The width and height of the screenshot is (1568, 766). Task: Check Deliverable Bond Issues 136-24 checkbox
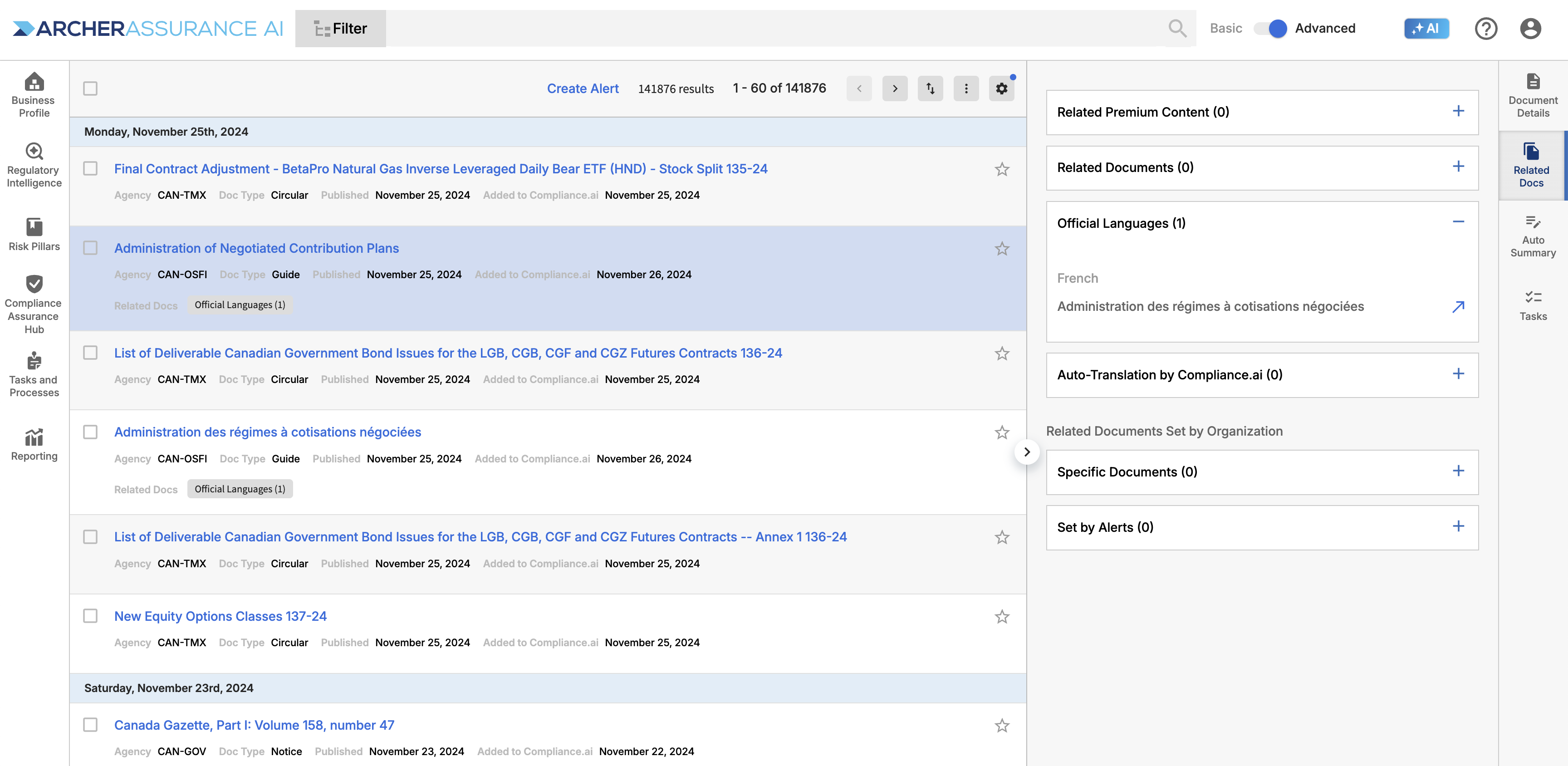click(x=90, y=353)
